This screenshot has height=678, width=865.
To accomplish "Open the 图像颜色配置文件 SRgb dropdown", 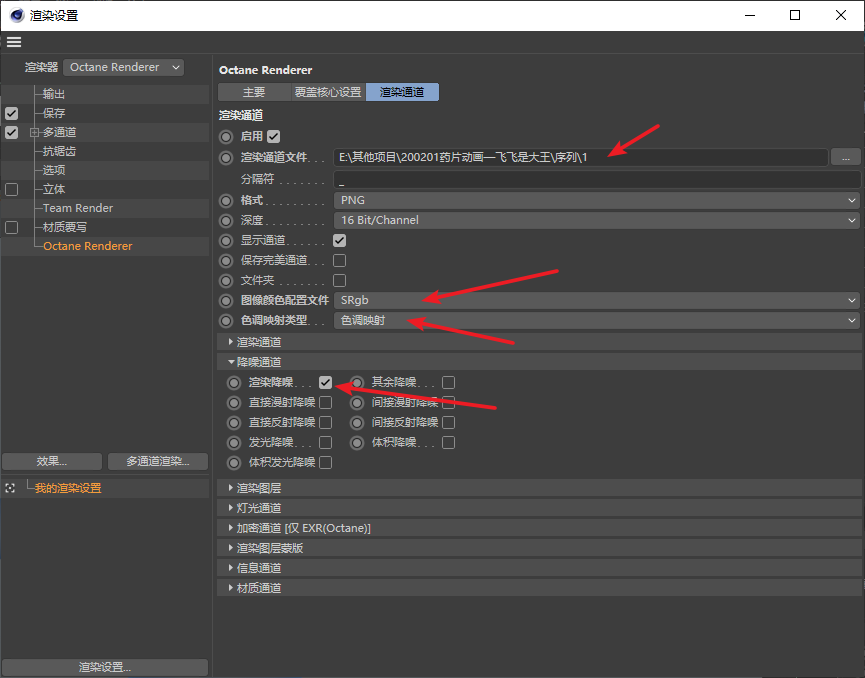I will pyautogui.click(x=597, y=300).
